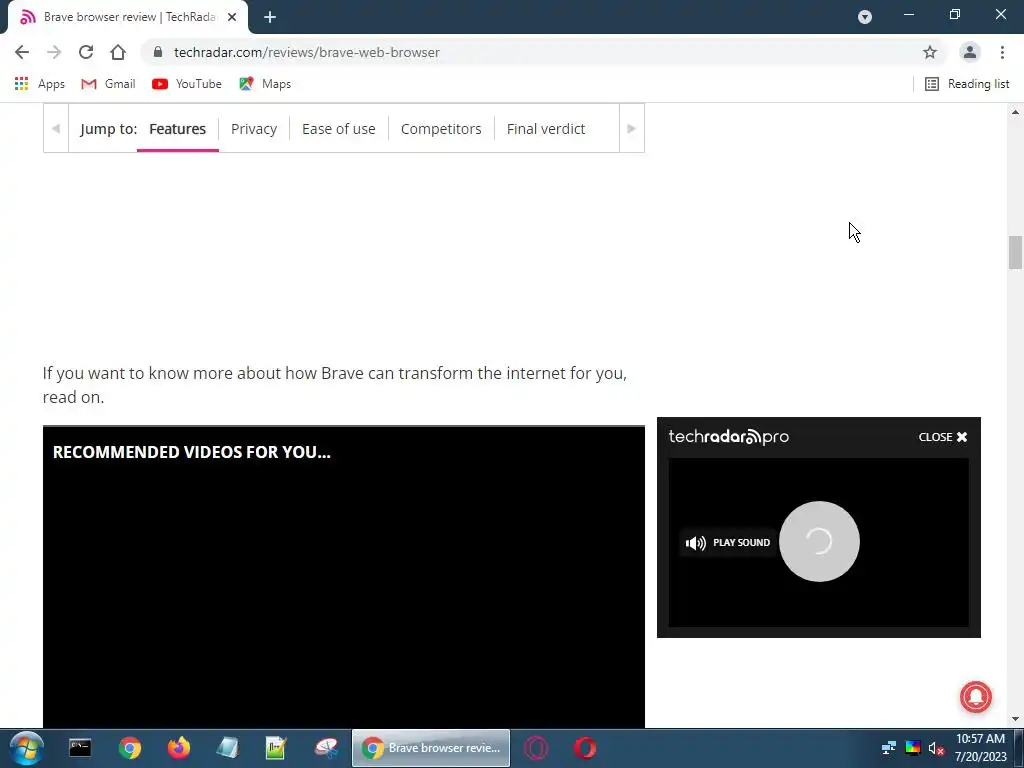Open the Apps bookmark shortcut
Image resolution: width=1024 pixels, height=768 pixels.
(39, 84)
